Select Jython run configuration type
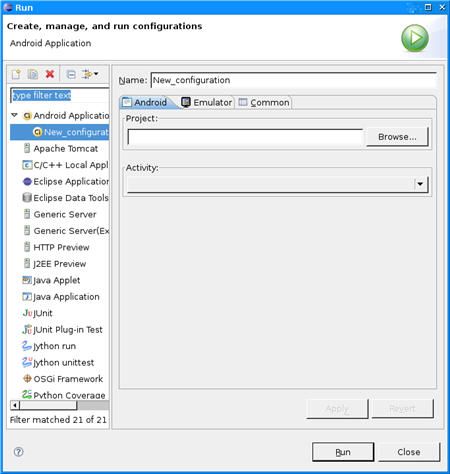 [49, 346]
